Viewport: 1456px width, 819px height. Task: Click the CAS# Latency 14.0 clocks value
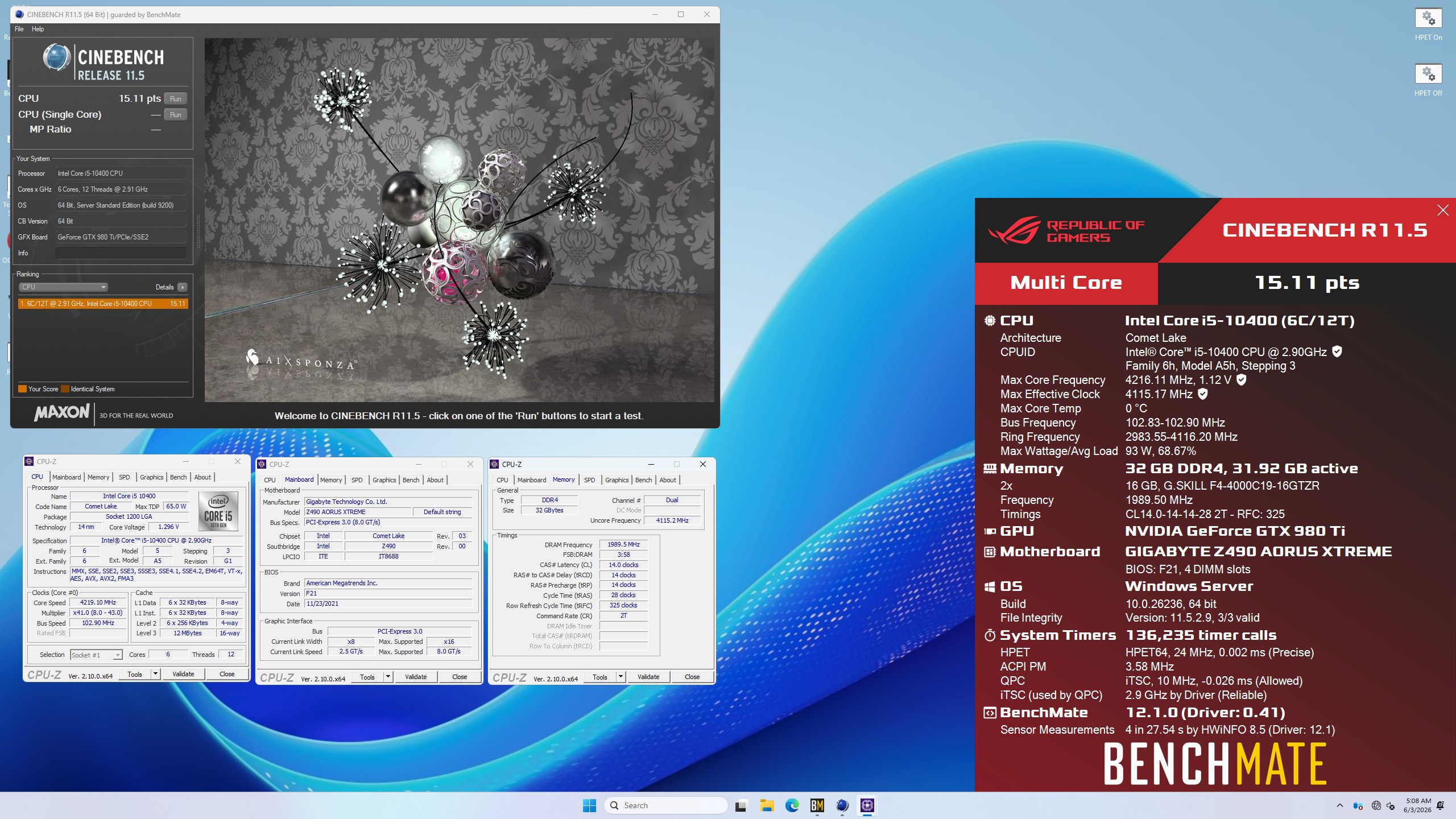pos(623,565)
